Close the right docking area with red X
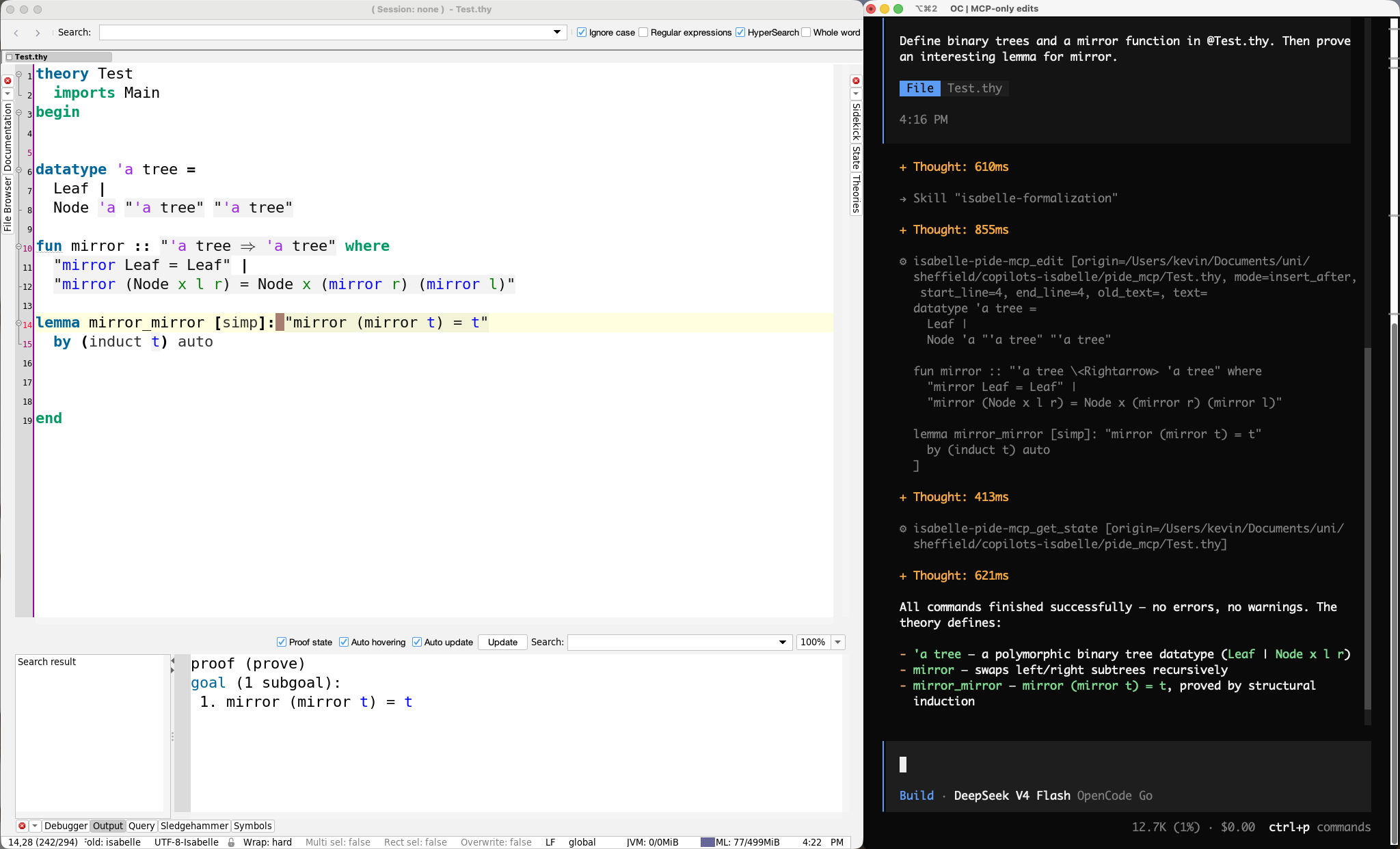1400x849 pixels. (x=855, y=81)
